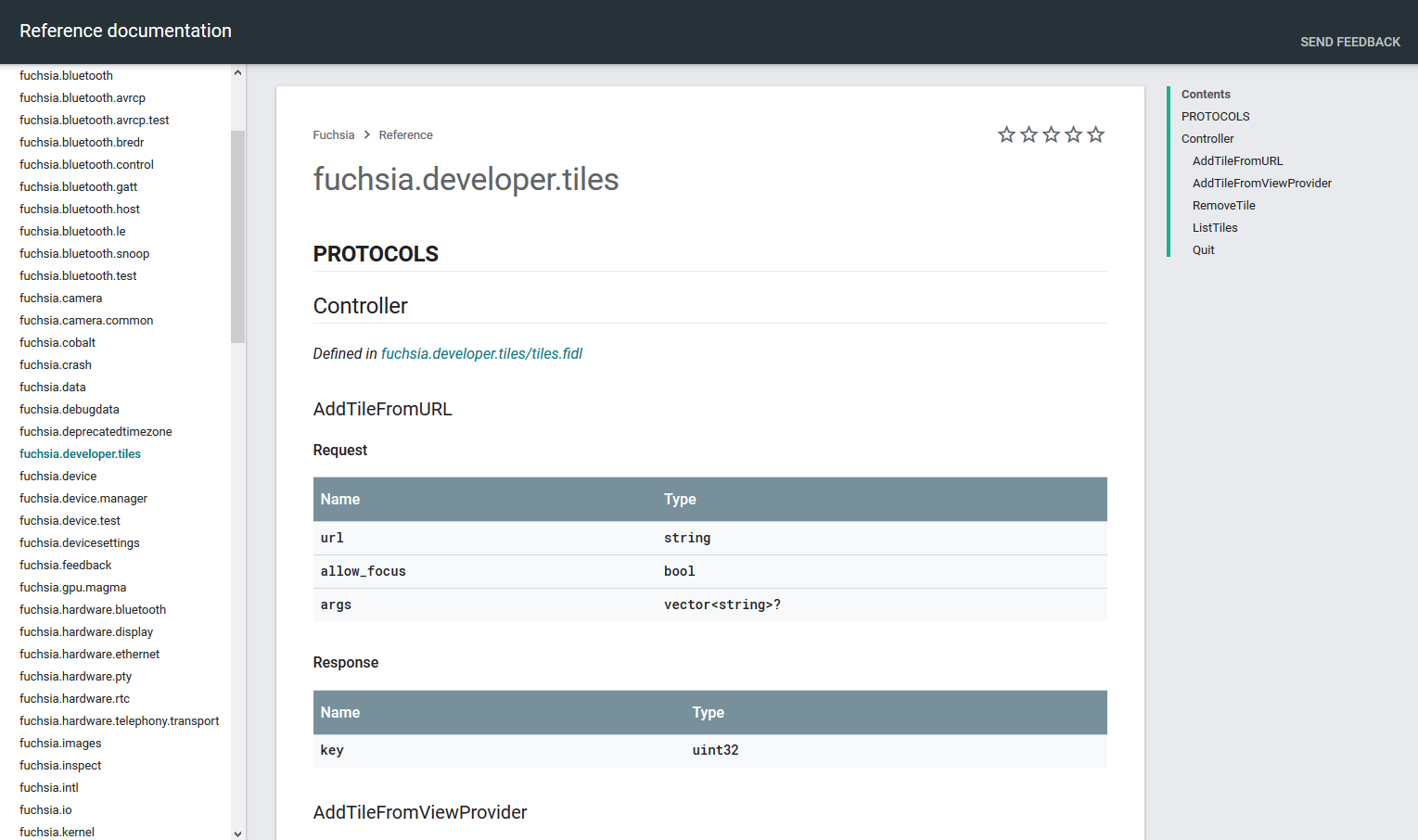Rate the page two stars

click(1028, 134)
